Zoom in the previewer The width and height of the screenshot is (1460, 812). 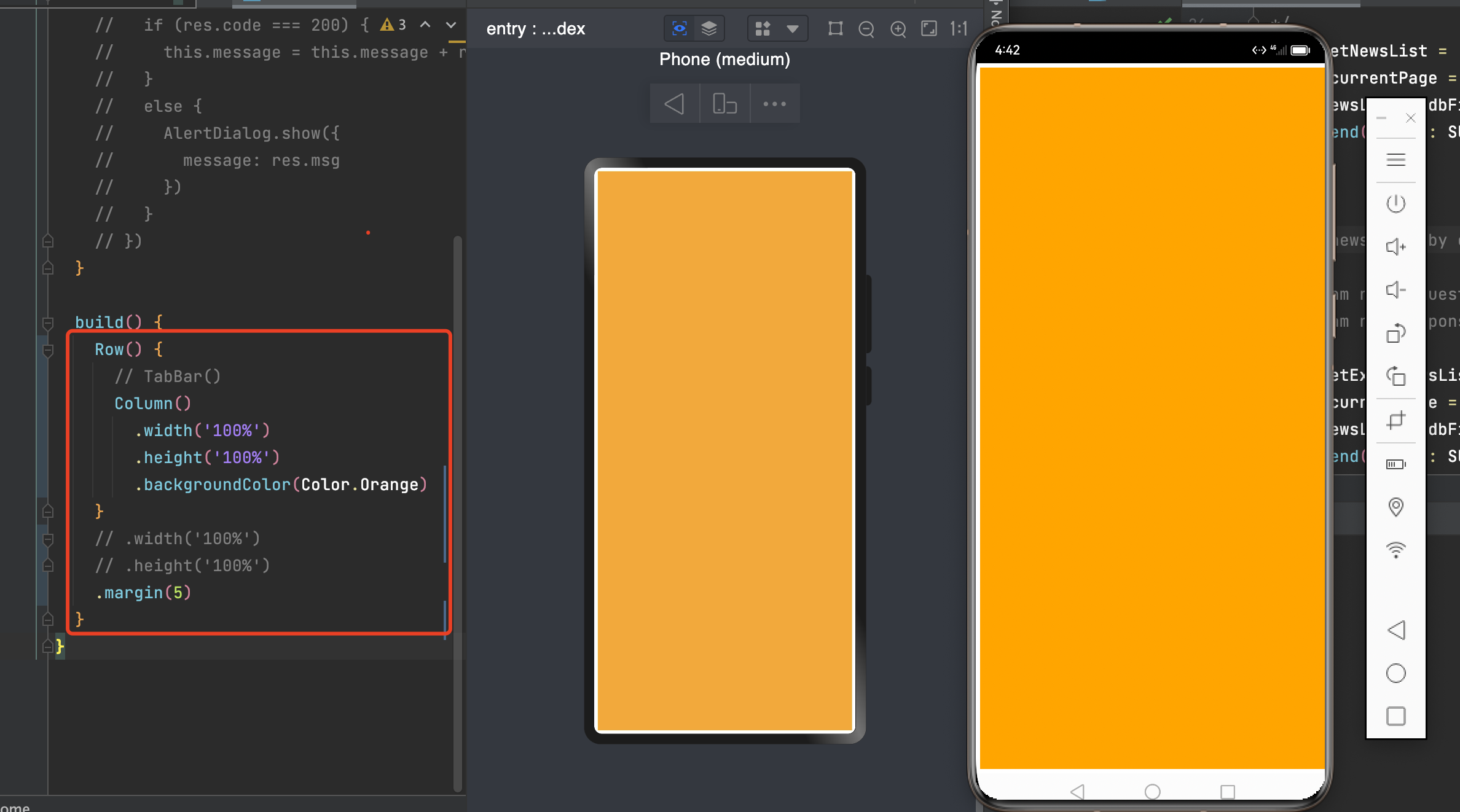pos(898,29)
